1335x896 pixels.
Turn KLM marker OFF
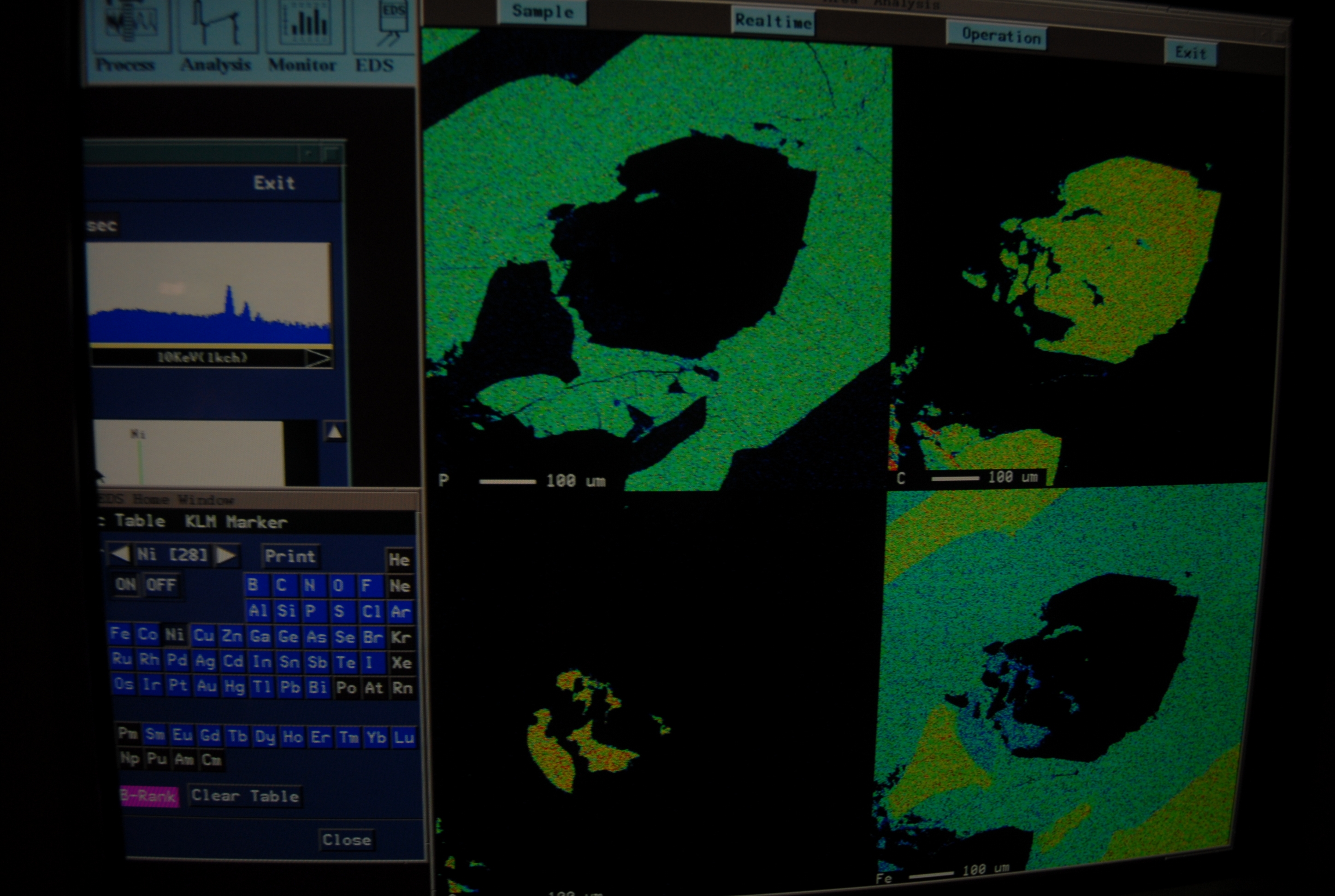click(161, 584)
